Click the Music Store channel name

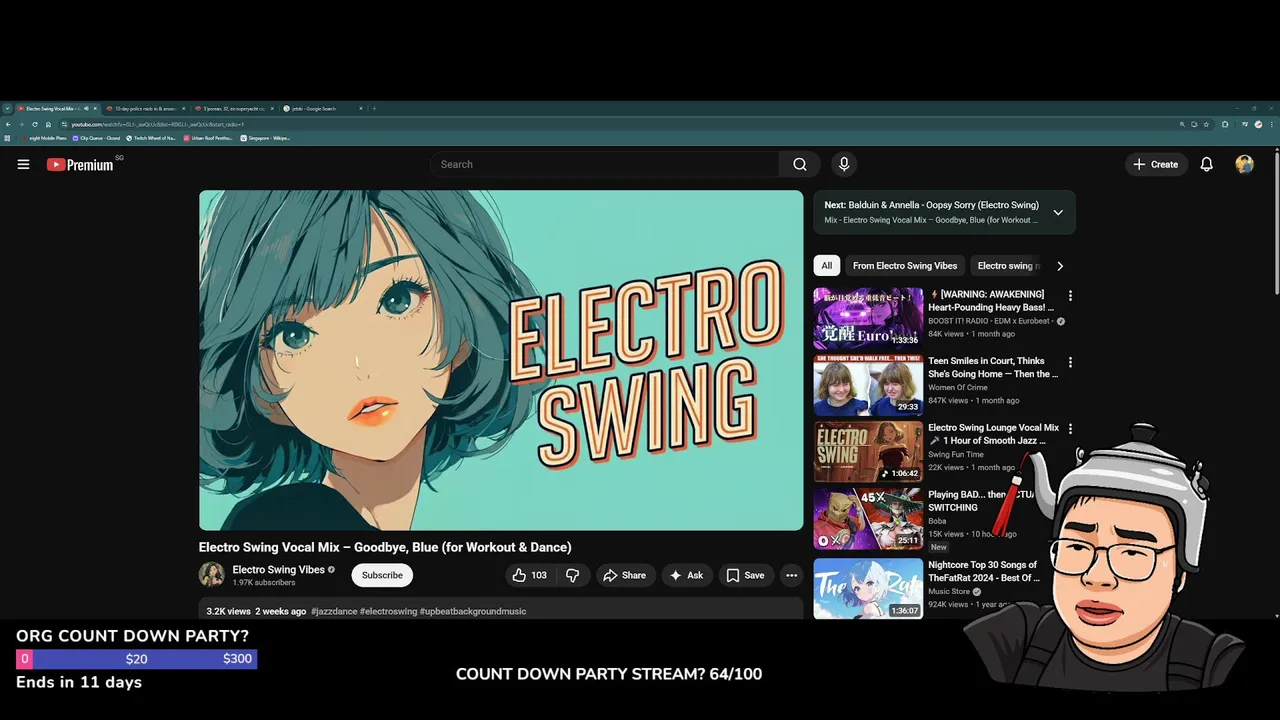tap(949, 591)
